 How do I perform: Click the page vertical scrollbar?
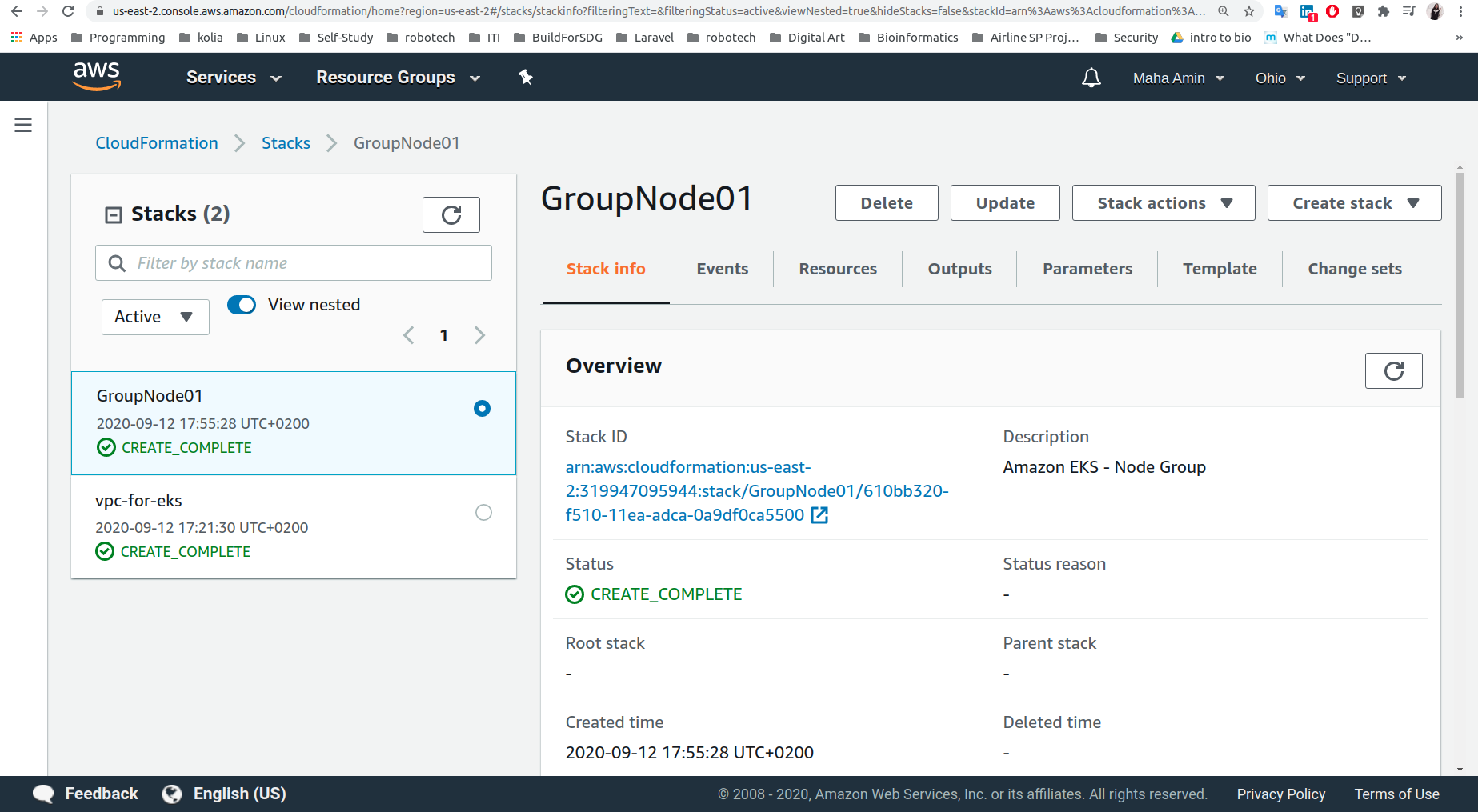click(x=1460, y=286)
